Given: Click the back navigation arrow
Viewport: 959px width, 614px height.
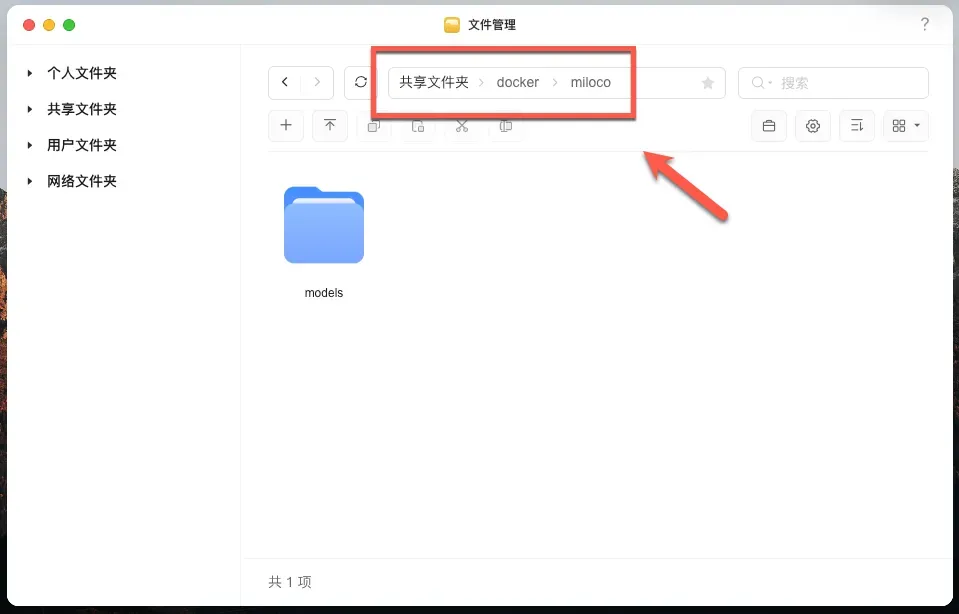Looking at the screenshot, I should coord(285,83).
